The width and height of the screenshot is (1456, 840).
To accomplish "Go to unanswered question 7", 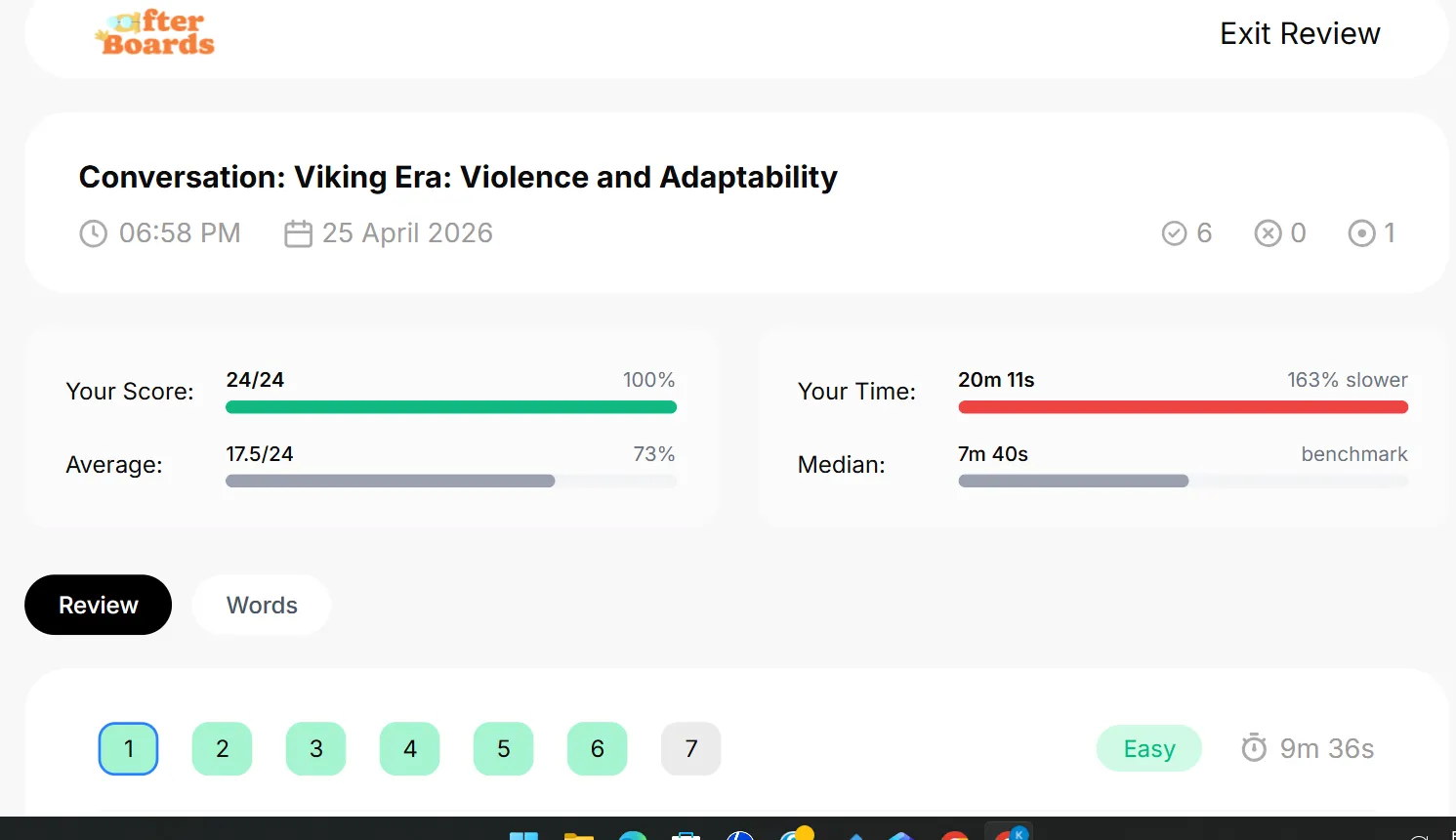I will click(691, 749).
